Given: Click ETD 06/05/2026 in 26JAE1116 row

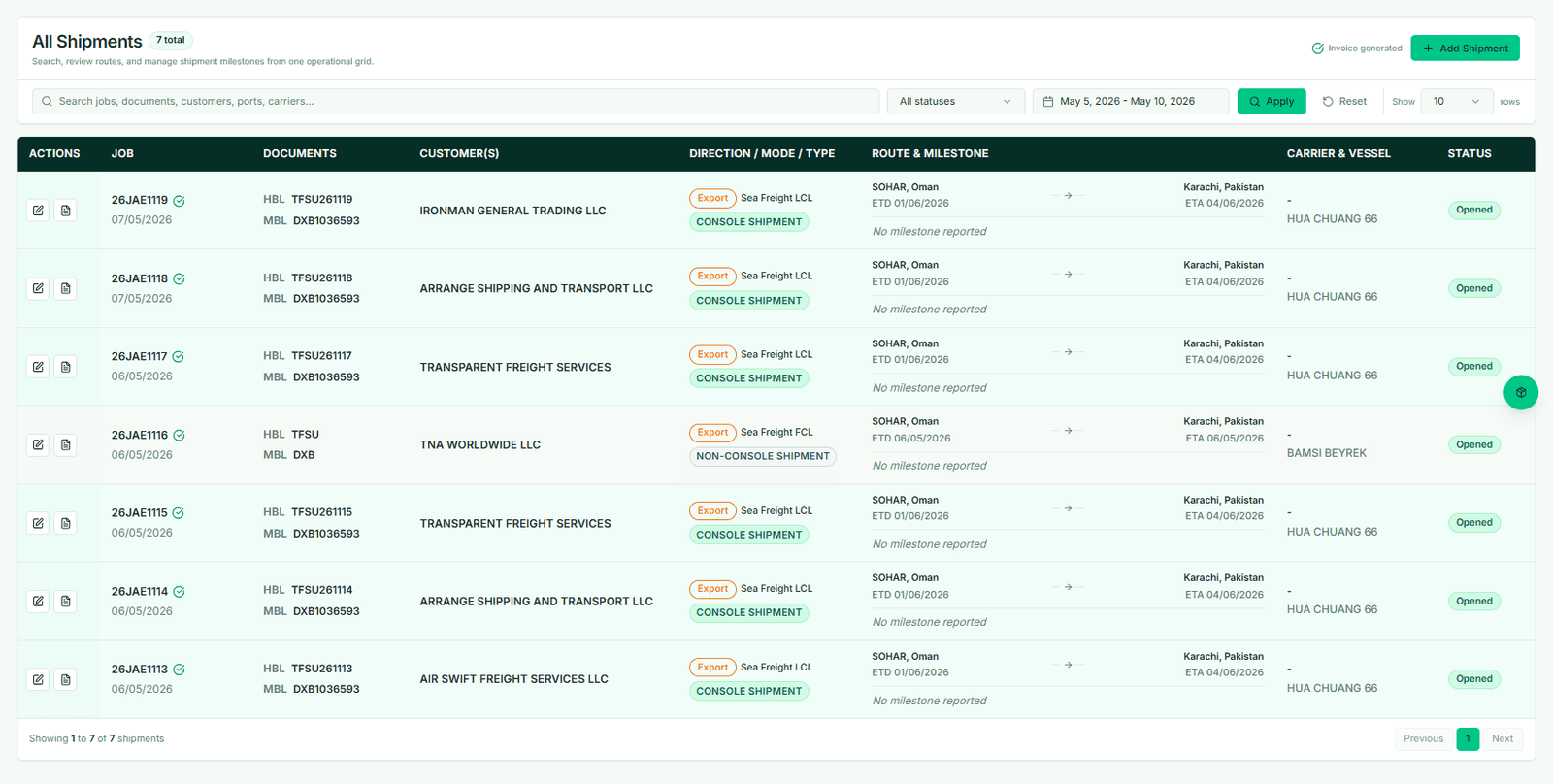Looking at the screenshot, I should (x=910, y=438).
